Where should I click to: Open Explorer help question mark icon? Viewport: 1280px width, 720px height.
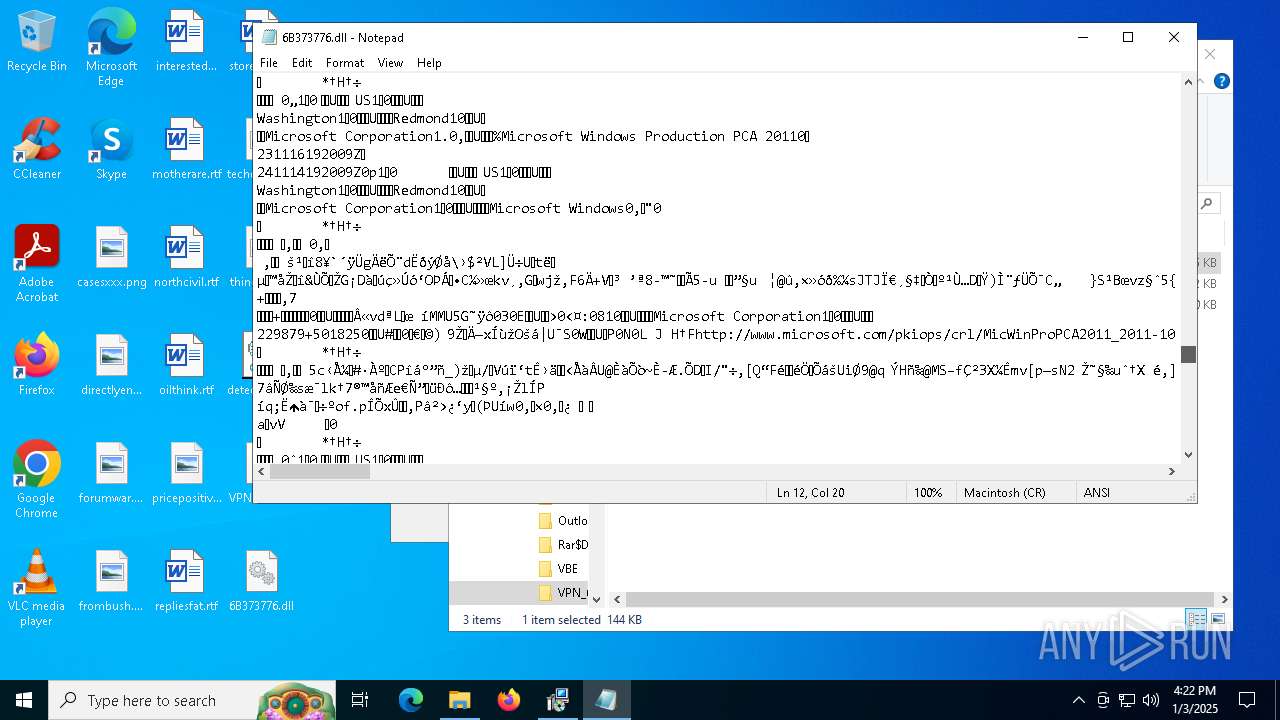tap(1221, 82)
